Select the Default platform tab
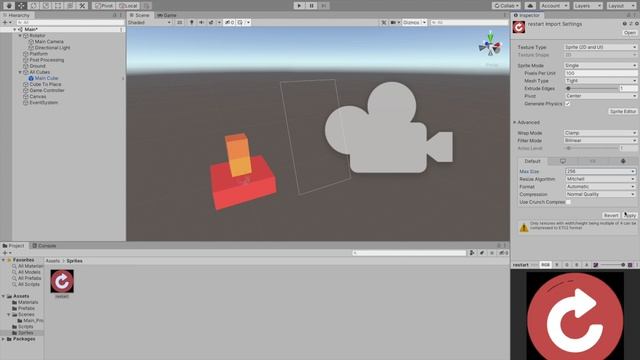 point(532,161)
